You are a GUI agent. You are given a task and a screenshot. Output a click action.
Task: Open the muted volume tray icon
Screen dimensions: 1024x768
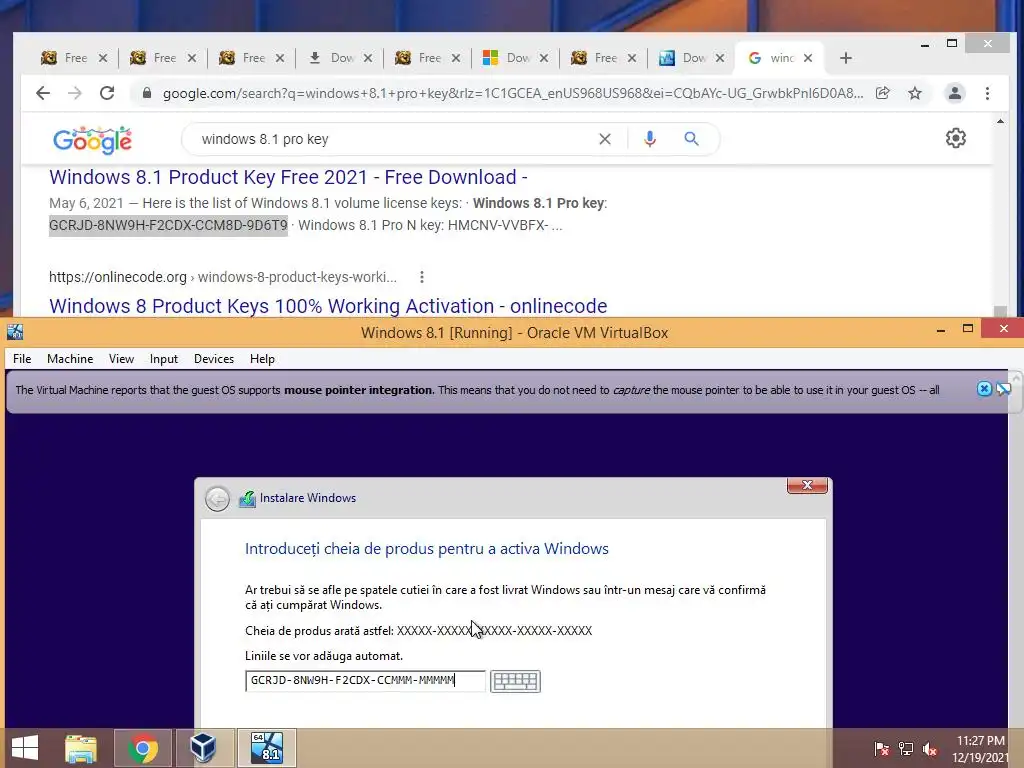[930, 748]
